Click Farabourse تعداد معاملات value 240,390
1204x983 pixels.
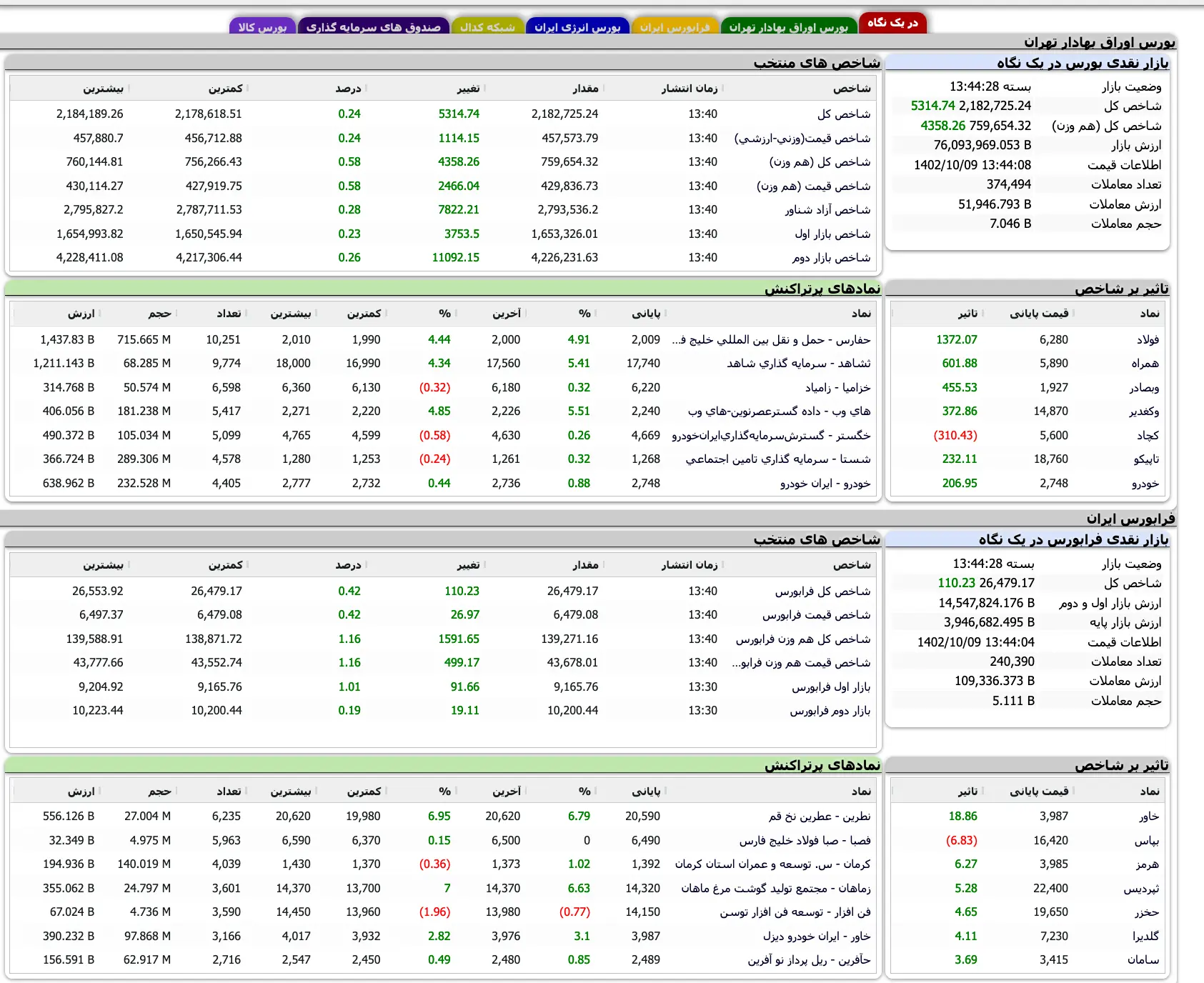point(1012,662)
